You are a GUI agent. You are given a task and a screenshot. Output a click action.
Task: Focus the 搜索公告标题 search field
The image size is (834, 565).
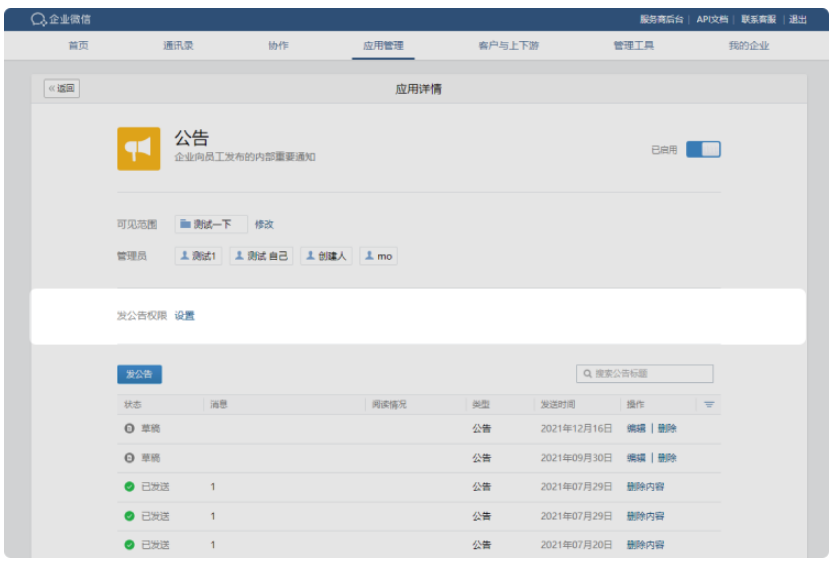tap(645, 373)
